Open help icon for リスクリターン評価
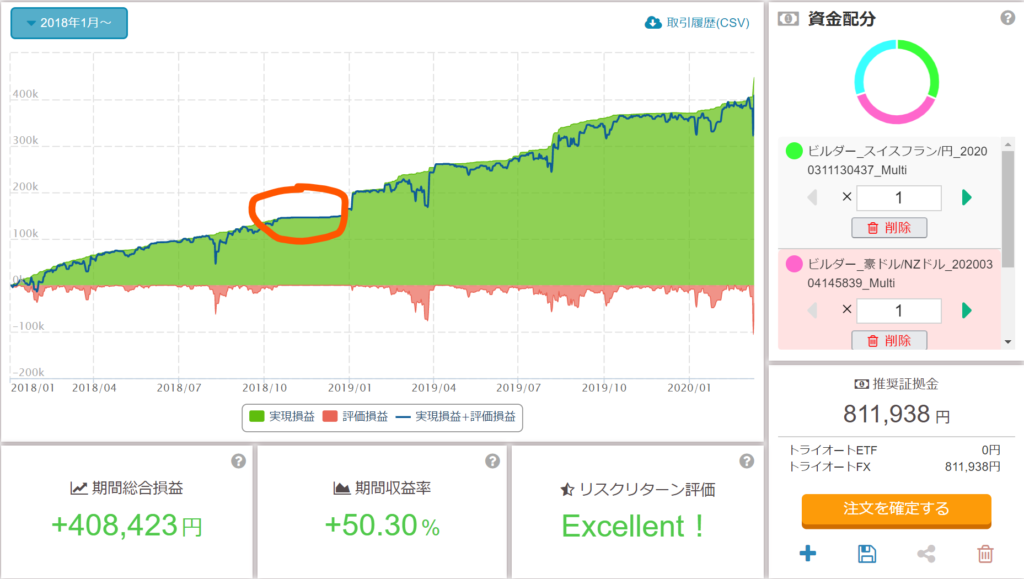Viewport: 1024px width, 579px height. pos(746,461)
